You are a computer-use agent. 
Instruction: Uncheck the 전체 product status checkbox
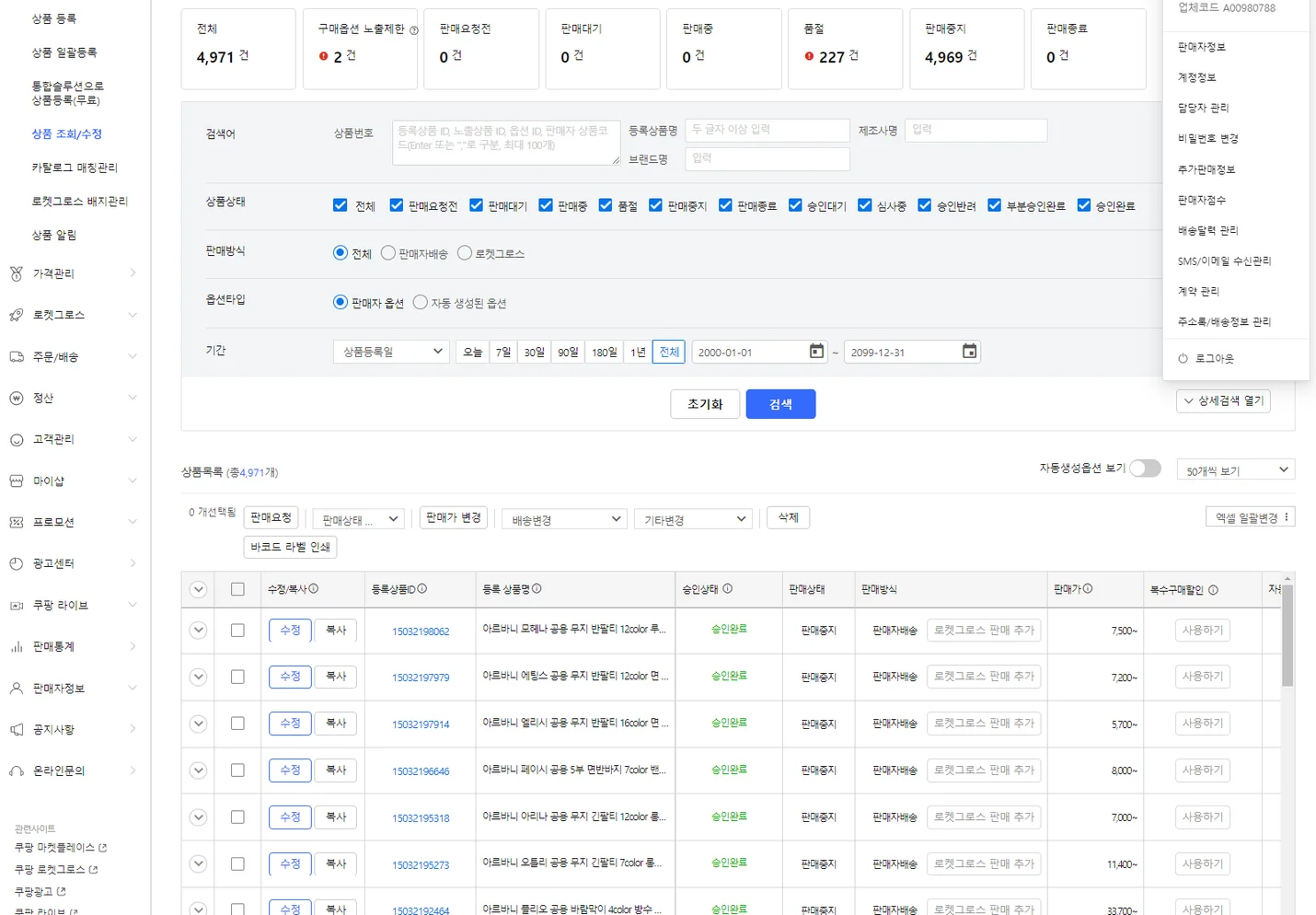click(x=341, y=205)
